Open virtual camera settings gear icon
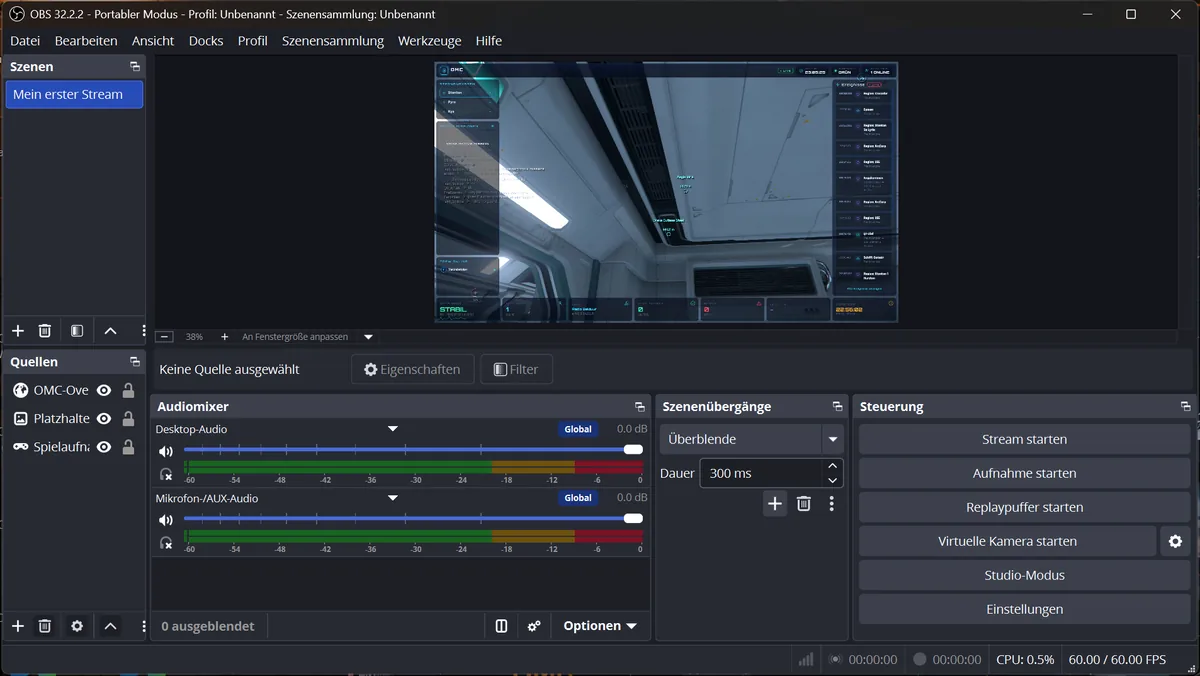Viewport: 1200px width, 676px height. click(x=1175, y=541)
